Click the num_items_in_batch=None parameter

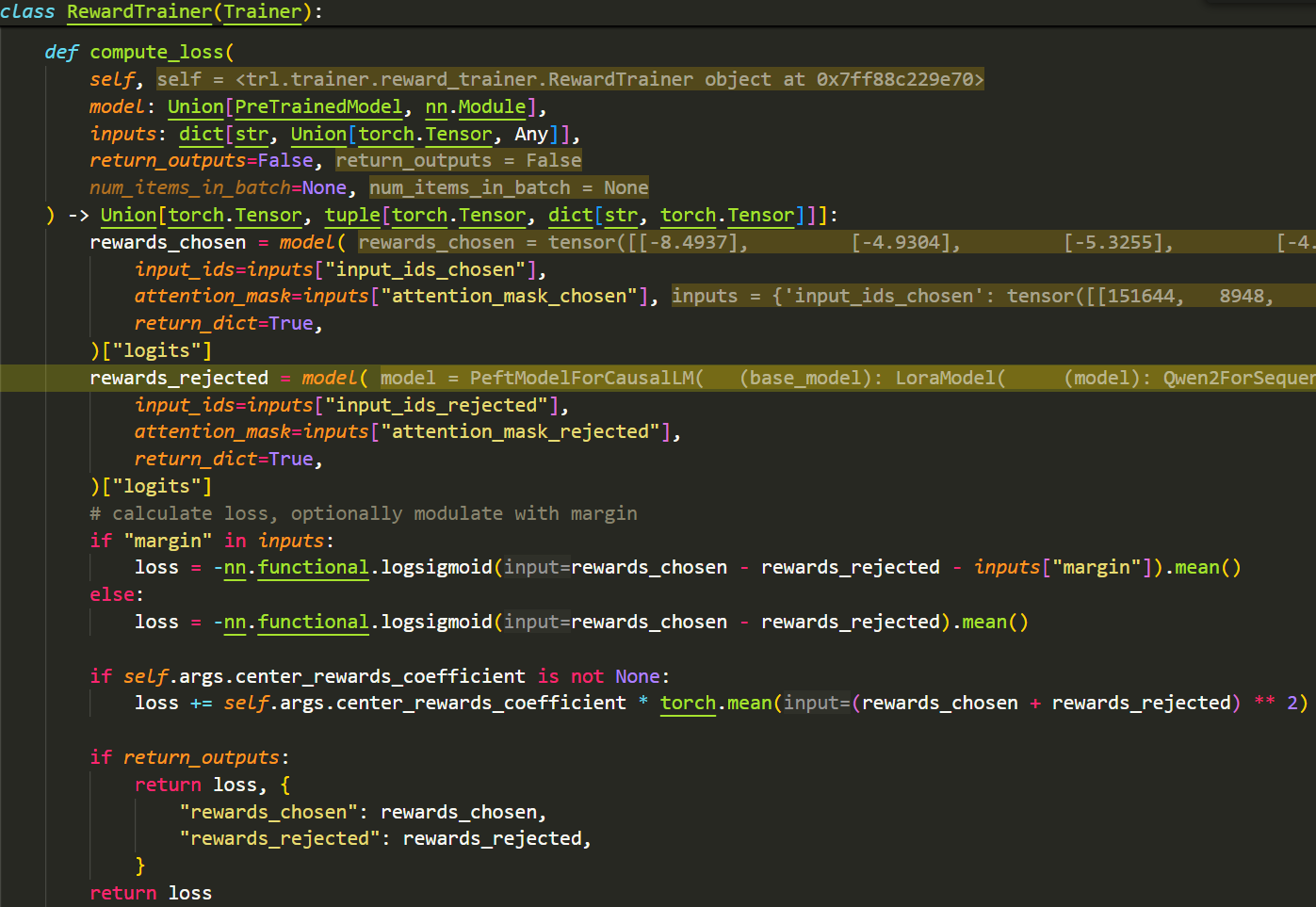coord(218,187)
